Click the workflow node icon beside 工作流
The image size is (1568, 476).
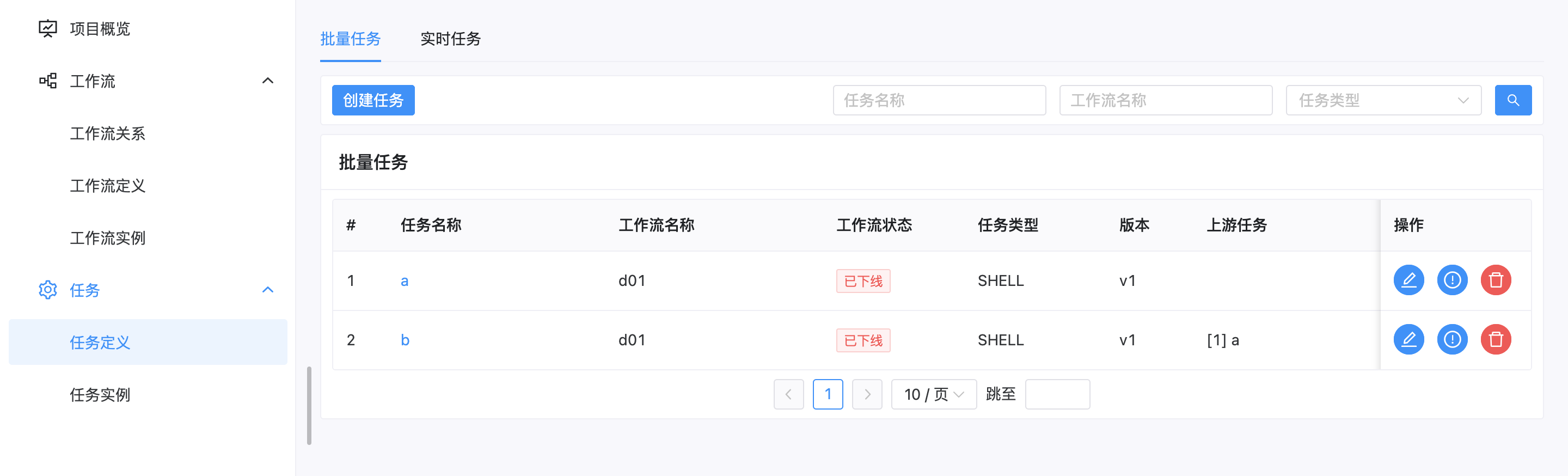click(47, 81)
